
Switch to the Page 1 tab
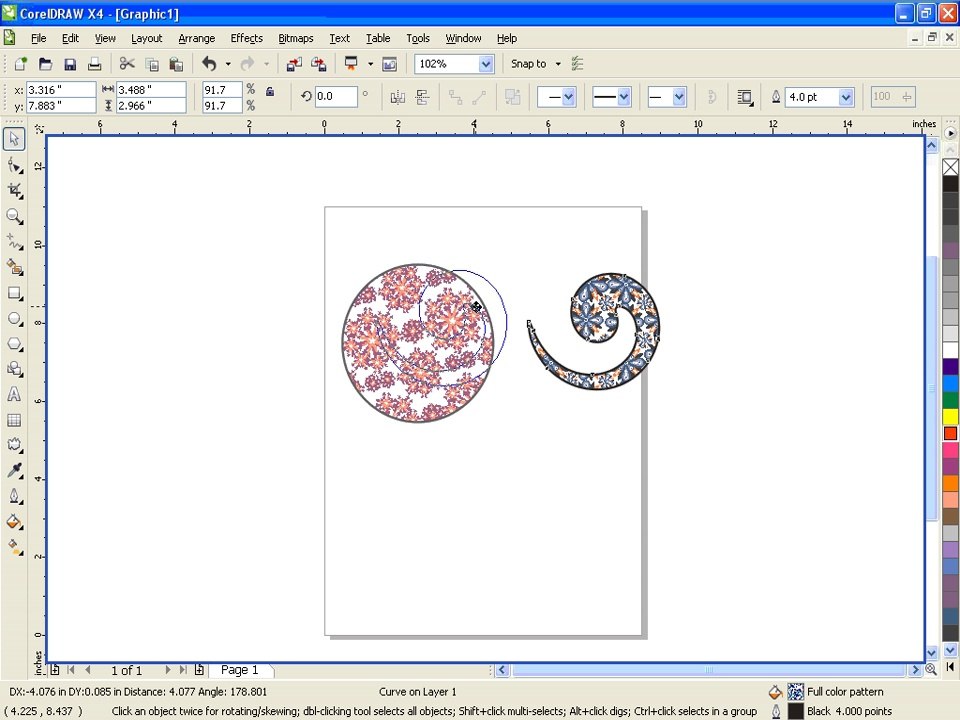[239, 670]
